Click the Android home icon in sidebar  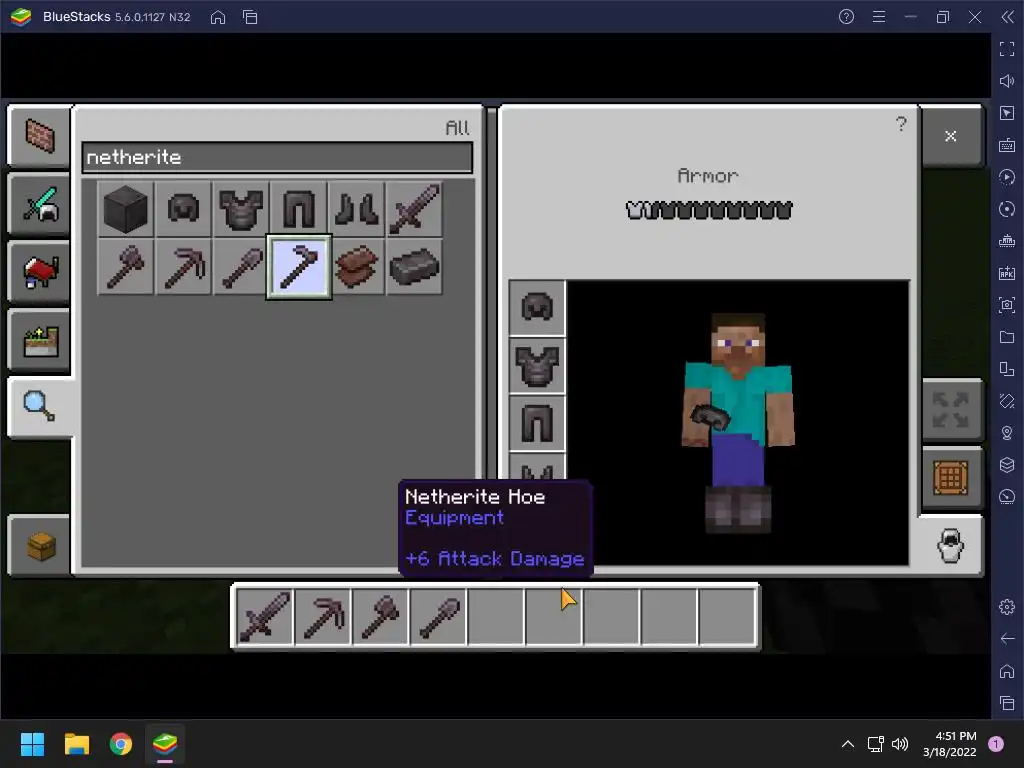pyautogui.click(x=1007, y=671)
